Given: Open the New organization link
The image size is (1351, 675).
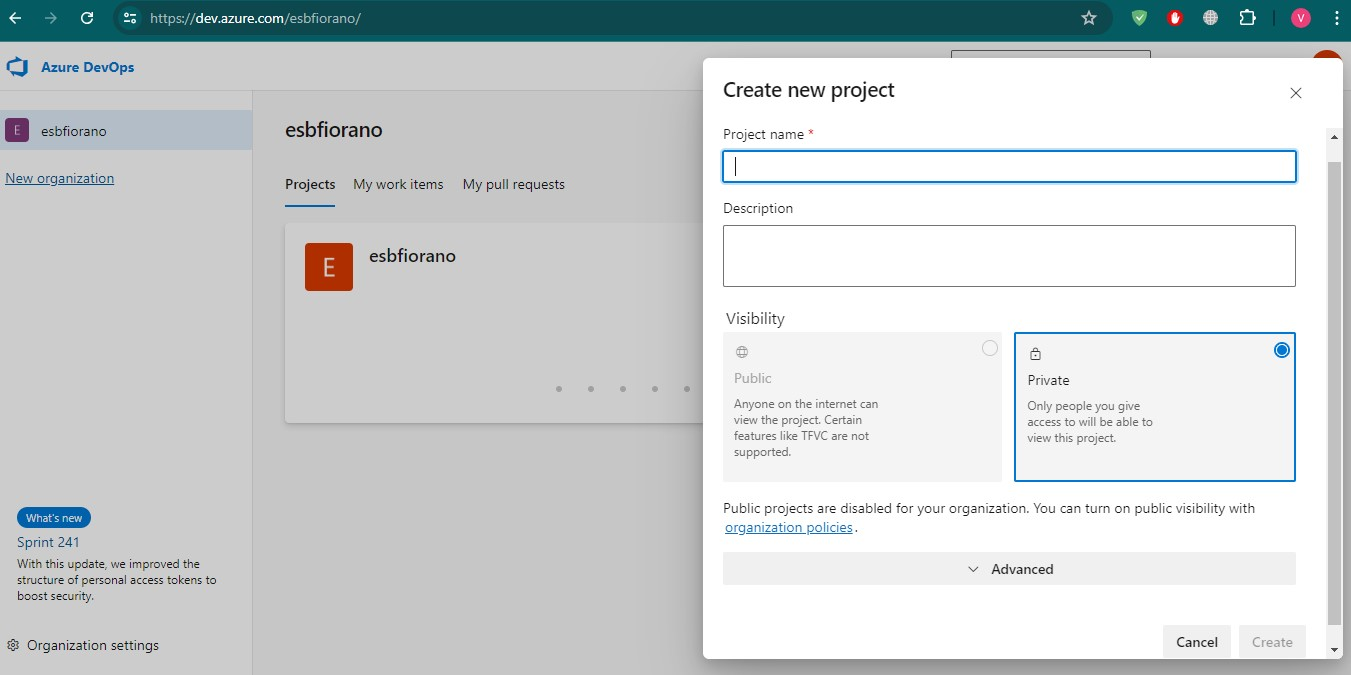Looking at the screenshot, I should coord(60,178).
